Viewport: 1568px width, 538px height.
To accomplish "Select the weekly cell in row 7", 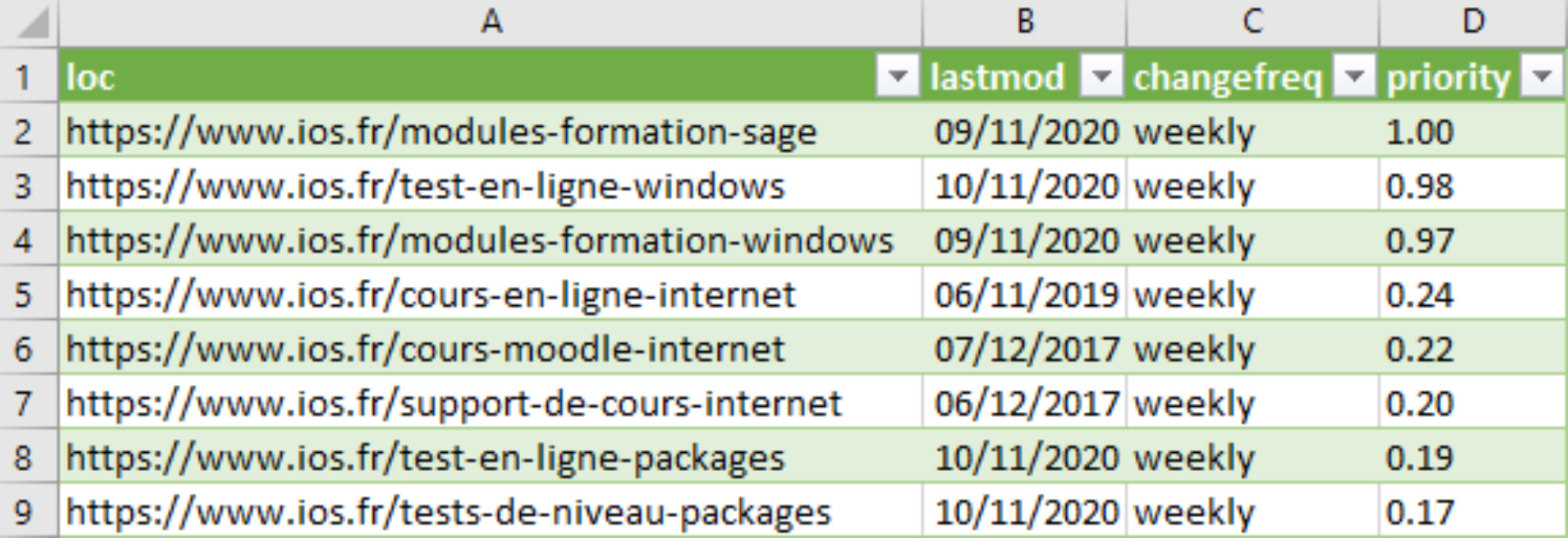I will pos(1252,403).
